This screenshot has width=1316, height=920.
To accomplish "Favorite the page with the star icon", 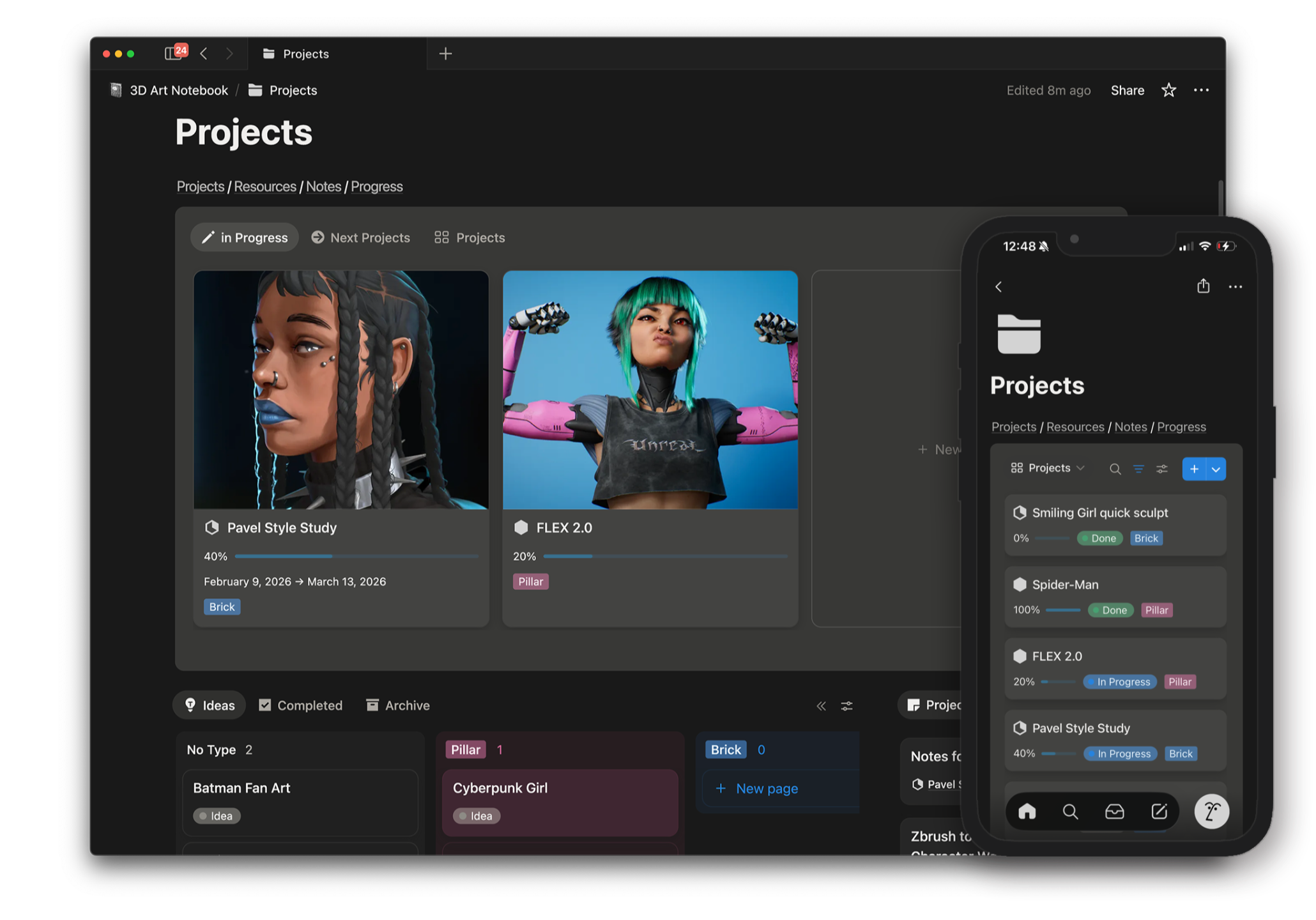I will tap(1168, 90).
